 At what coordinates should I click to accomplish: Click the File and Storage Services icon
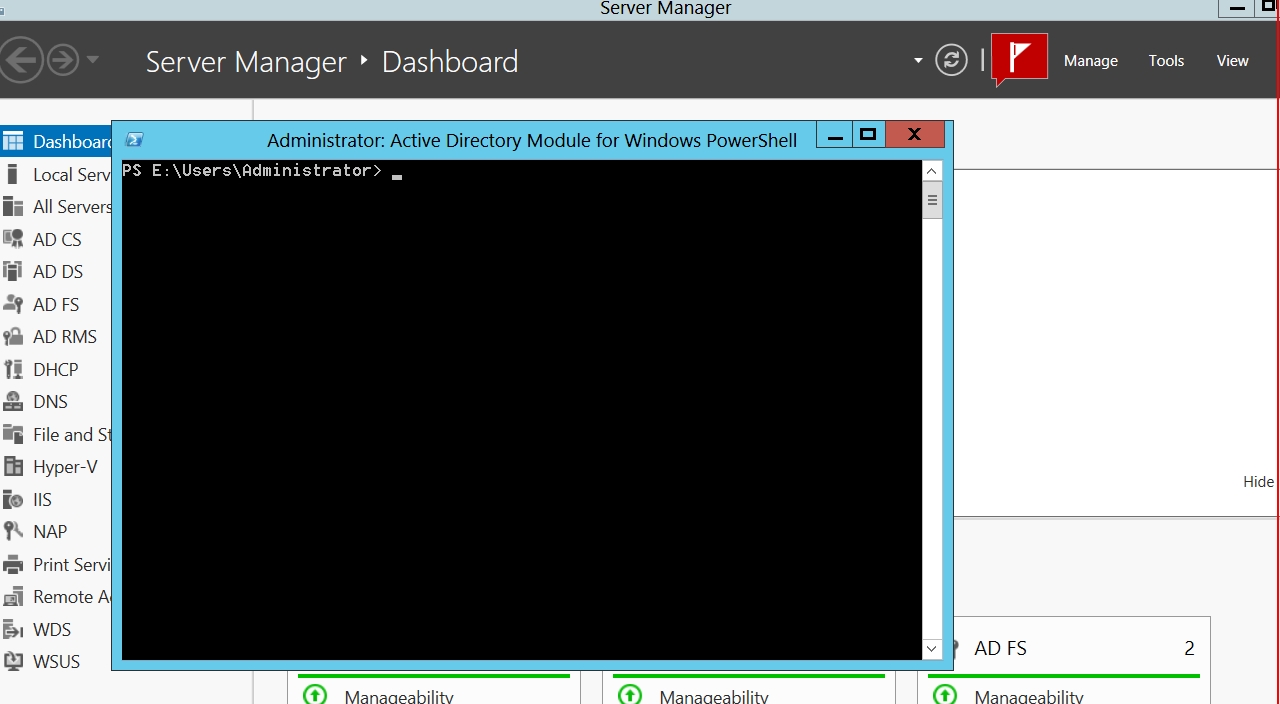[x=13, y=434]
